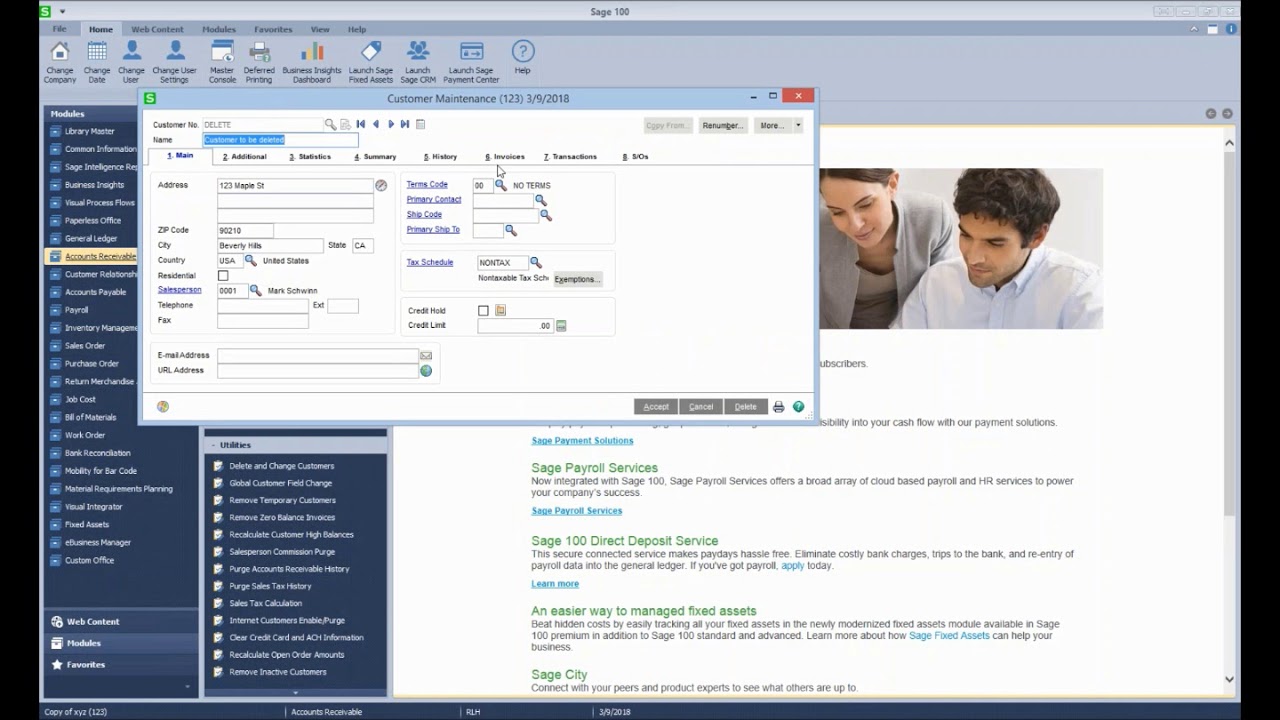This screenshot has height=720, width=1280.
Task: Open the Terms Code lookup
Action: point(501,185)
